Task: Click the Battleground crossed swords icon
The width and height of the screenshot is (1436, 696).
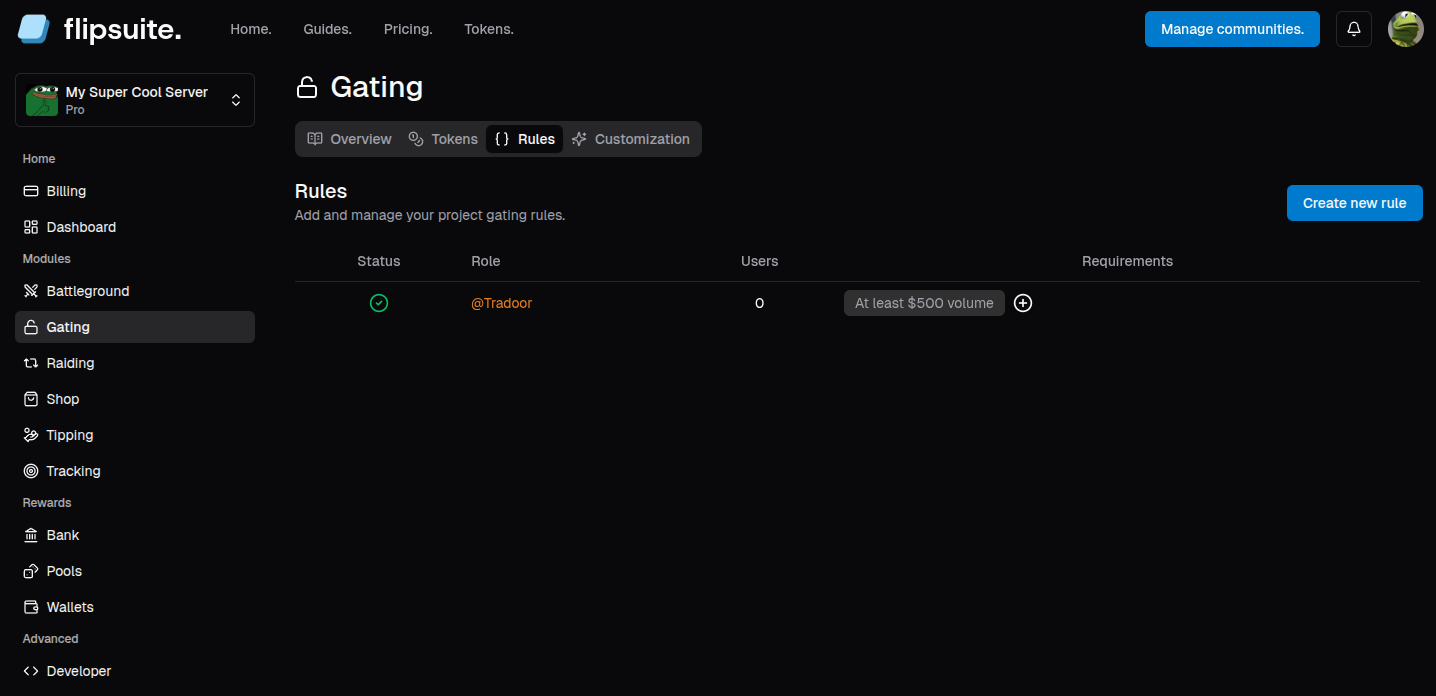Action: (x=31, y=291)
